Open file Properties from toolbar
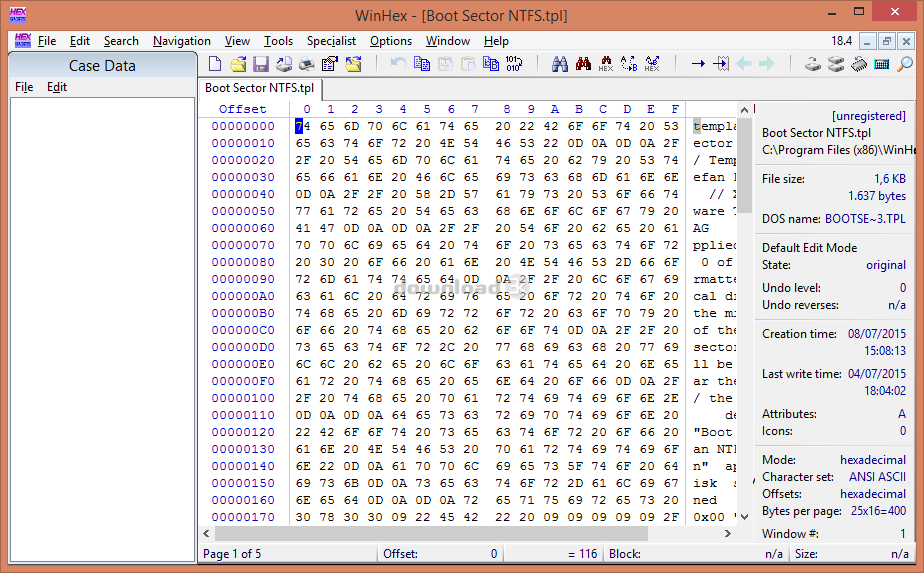 [330, 64]
